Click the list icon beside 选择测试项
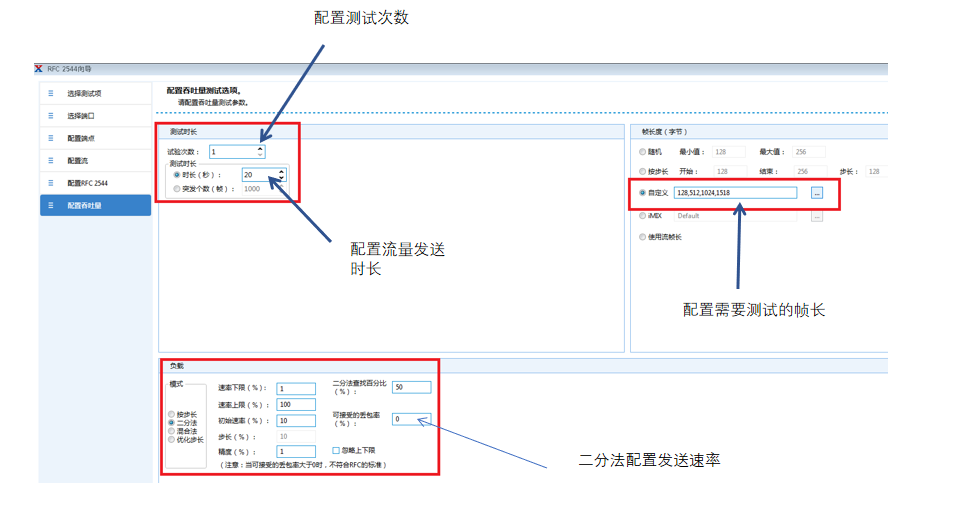966x525 pixels. point(51,94)
